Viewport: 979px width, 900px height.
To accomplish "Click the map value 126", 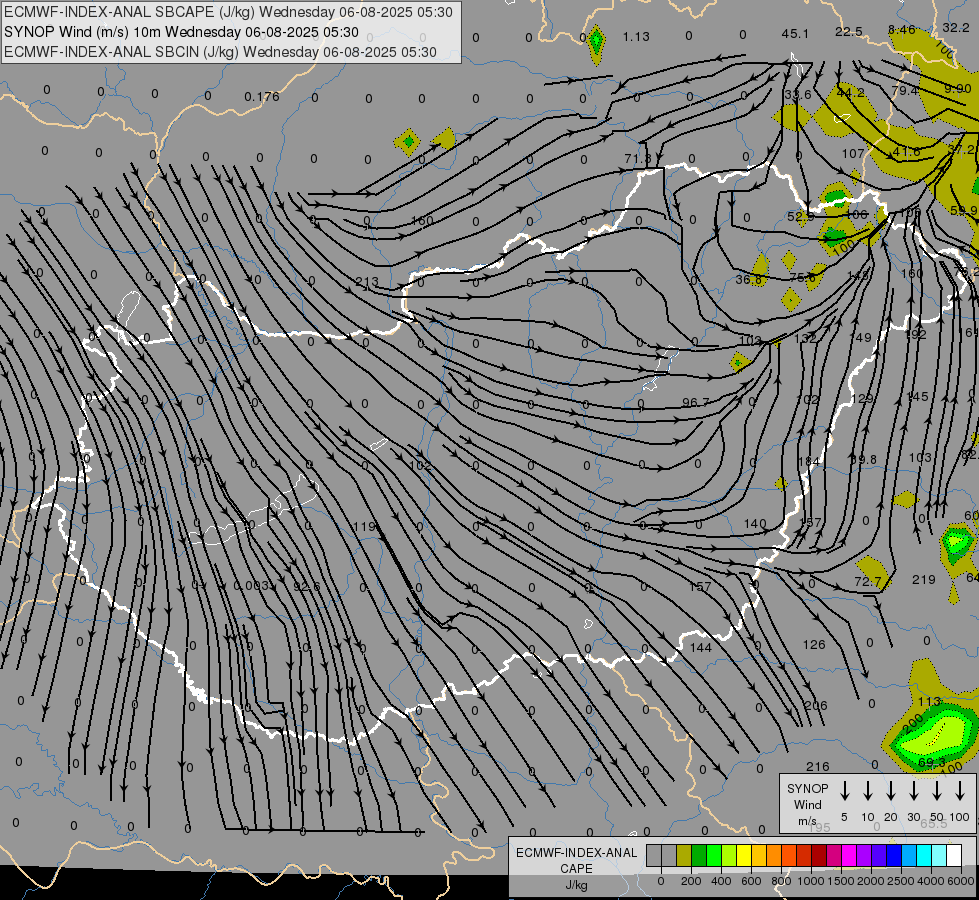I will click(814, 645).
